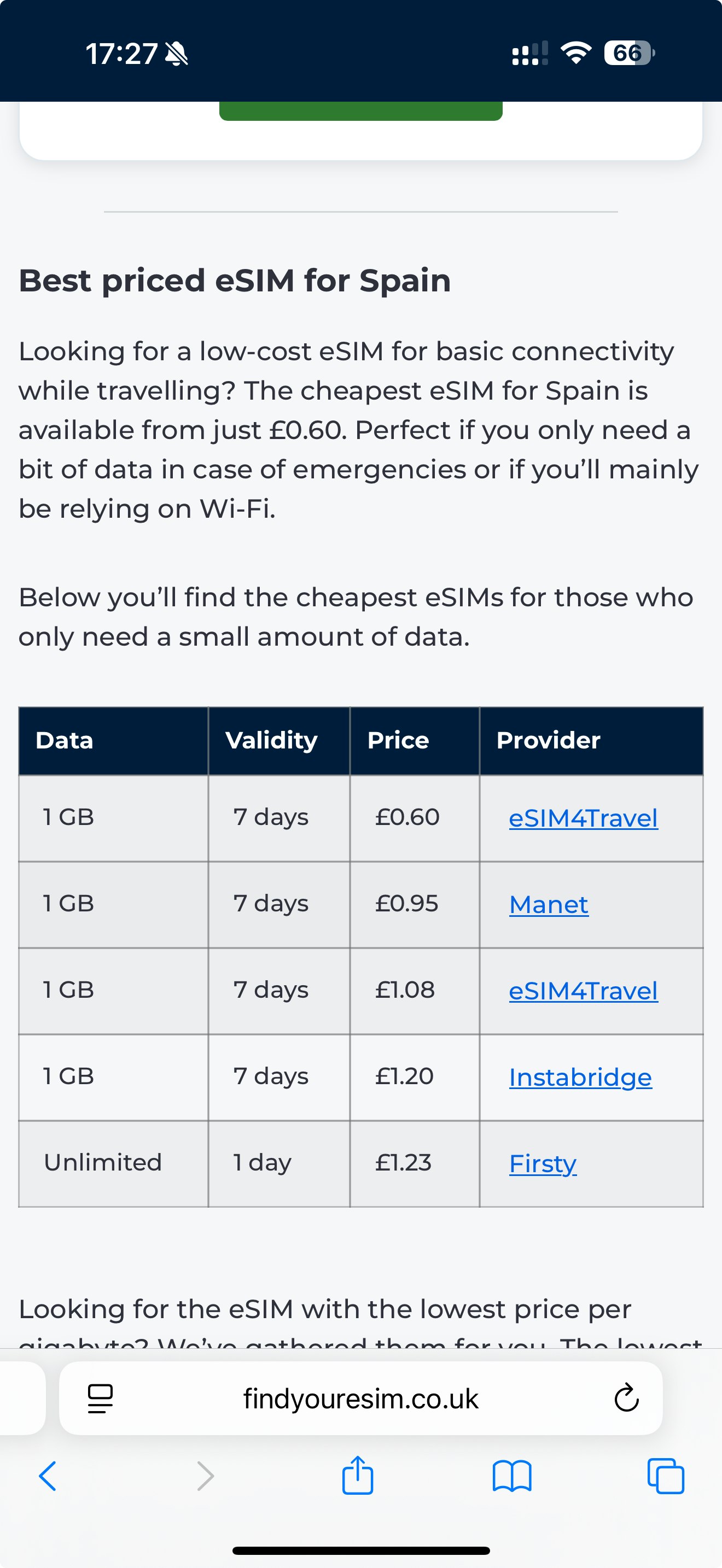722x1568 pixels.
Task: Tap the home indicator bar
Action: [x=361, y=1551]
